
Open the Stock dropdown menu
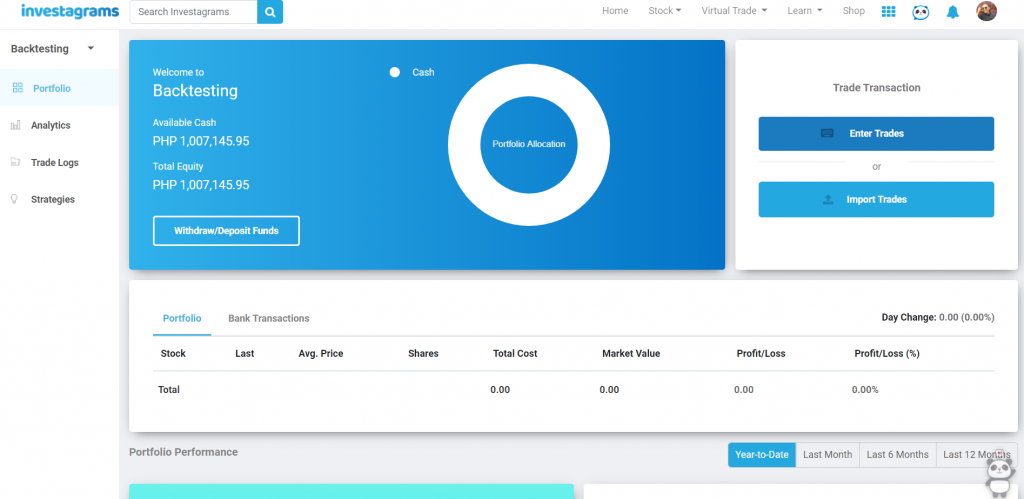(x=664, y=11)
